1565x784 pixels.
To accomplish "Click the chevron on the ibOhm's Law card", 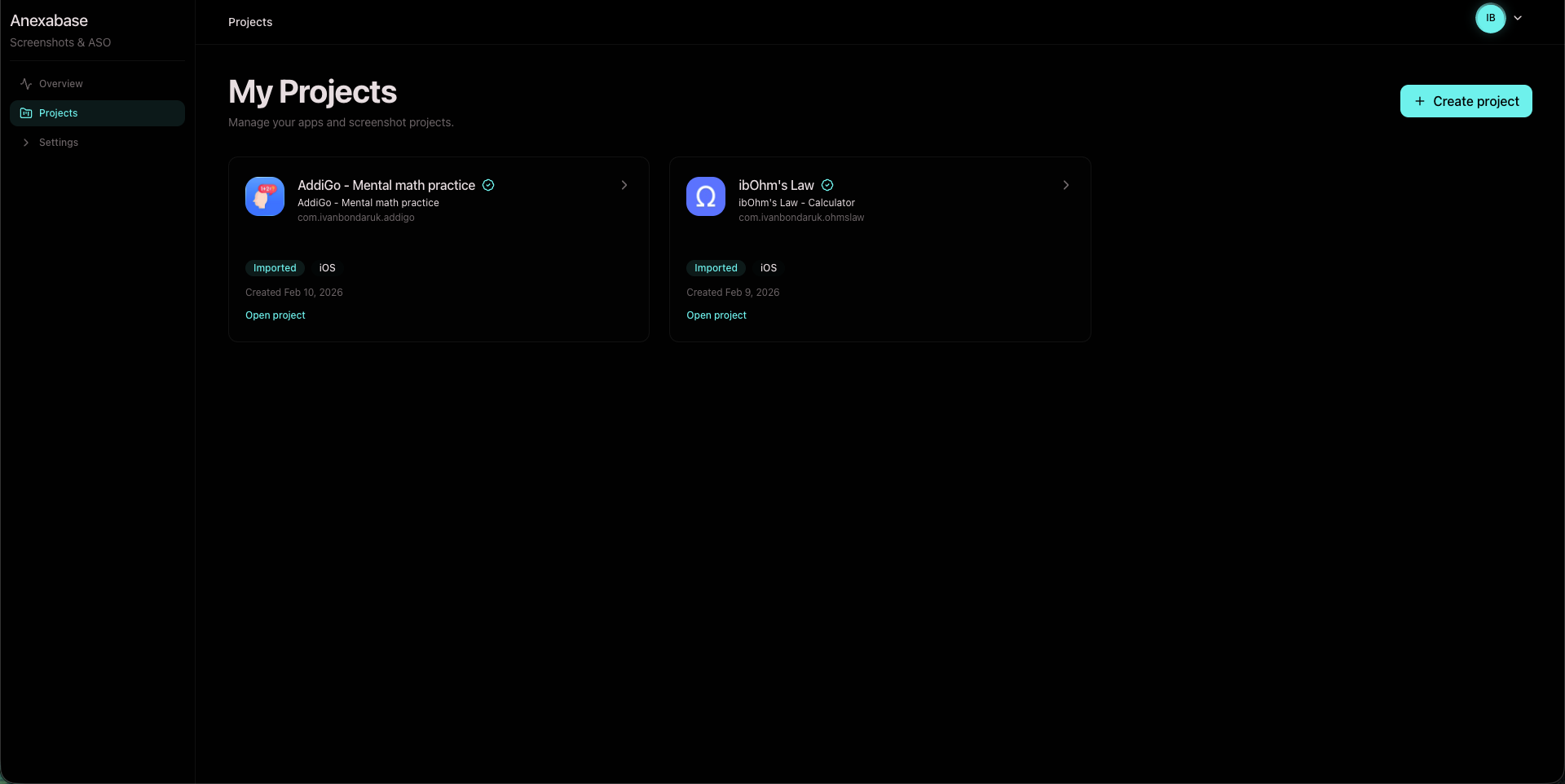I will [x=1066, y=185].
